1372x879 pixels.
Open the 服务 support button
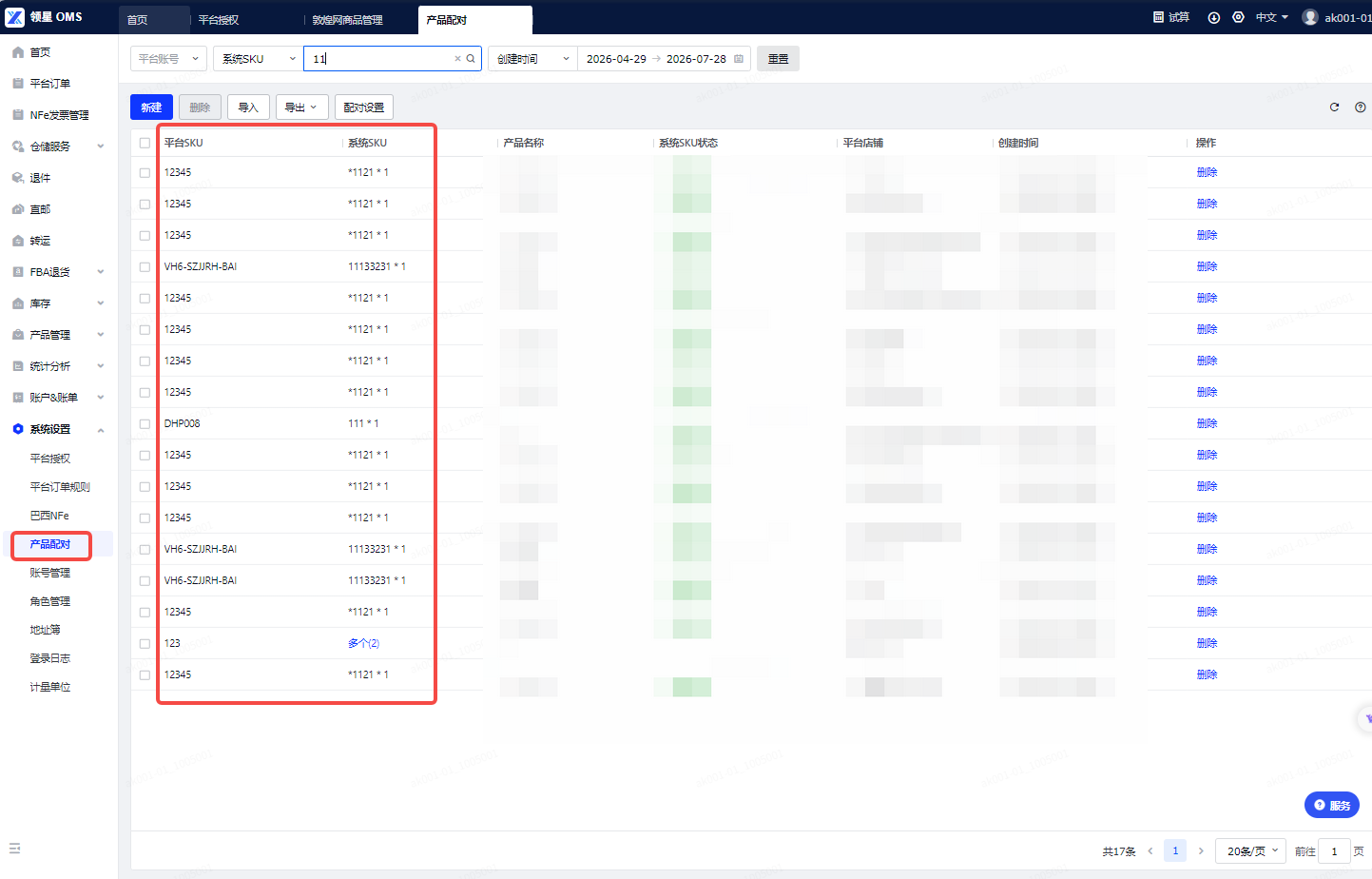tap(1332, 805)
